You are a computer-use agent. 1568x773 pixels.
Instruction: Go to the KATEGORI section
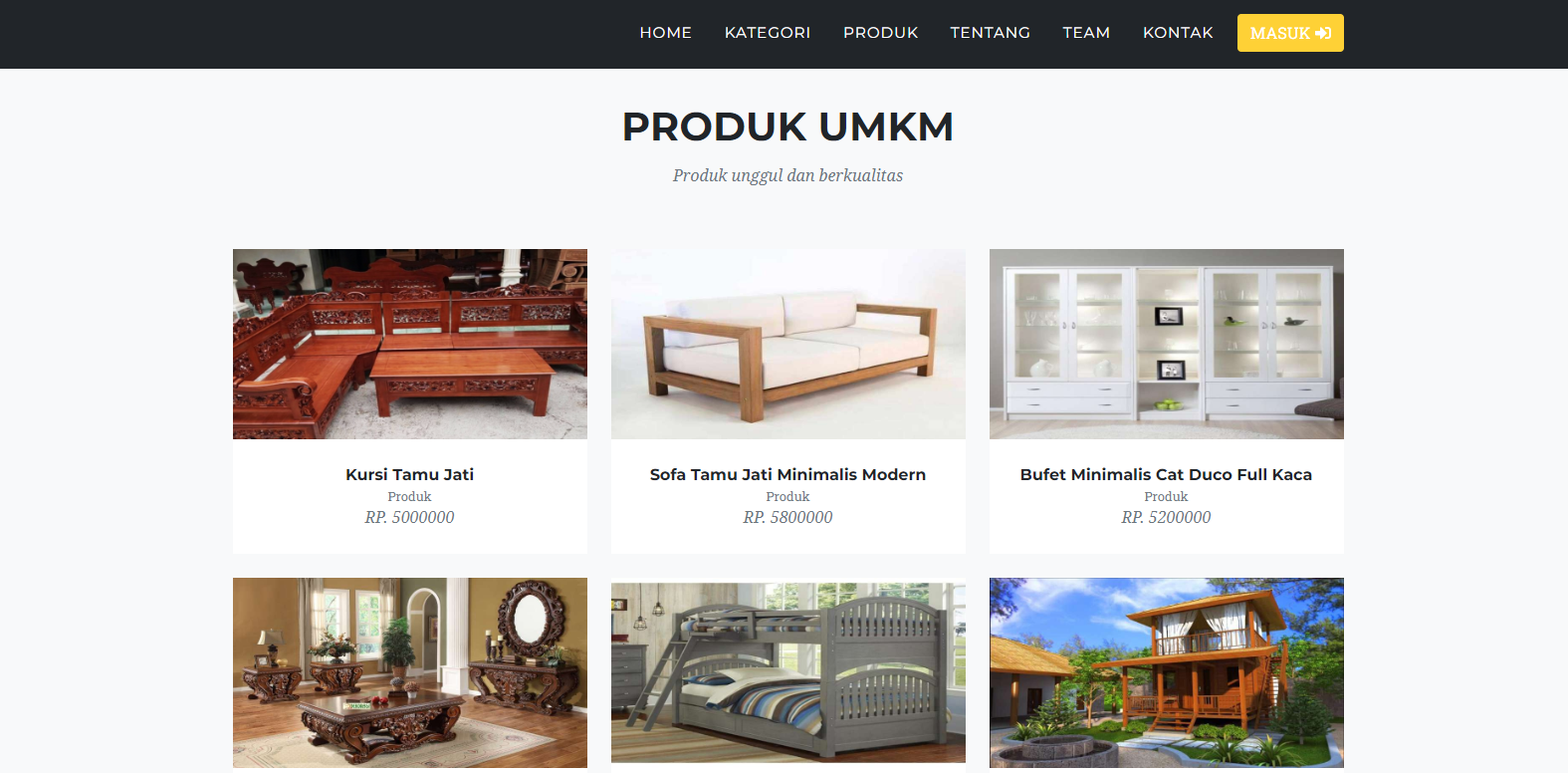(x=768, y=33)
